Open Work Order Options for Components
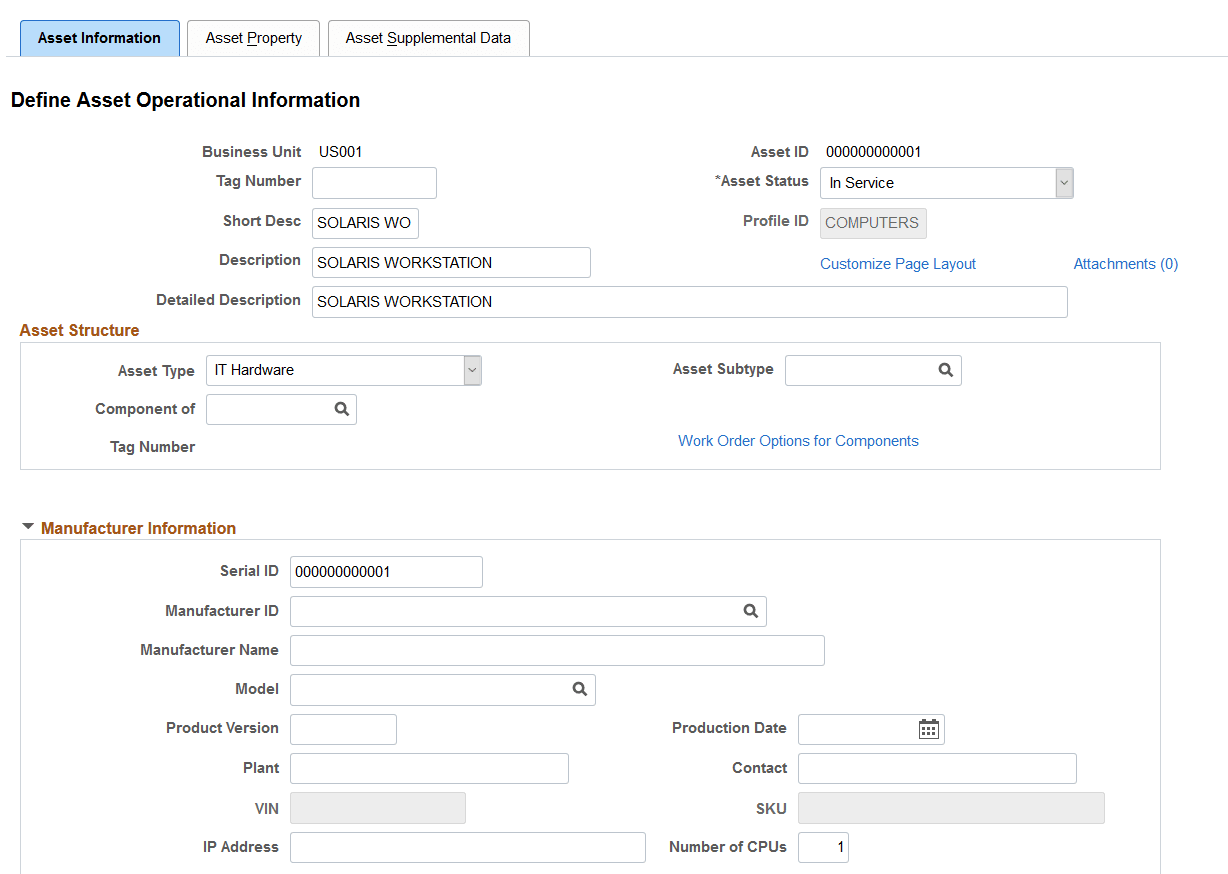The width and height of the screenshot is (1228, 874). pos(798,440)
